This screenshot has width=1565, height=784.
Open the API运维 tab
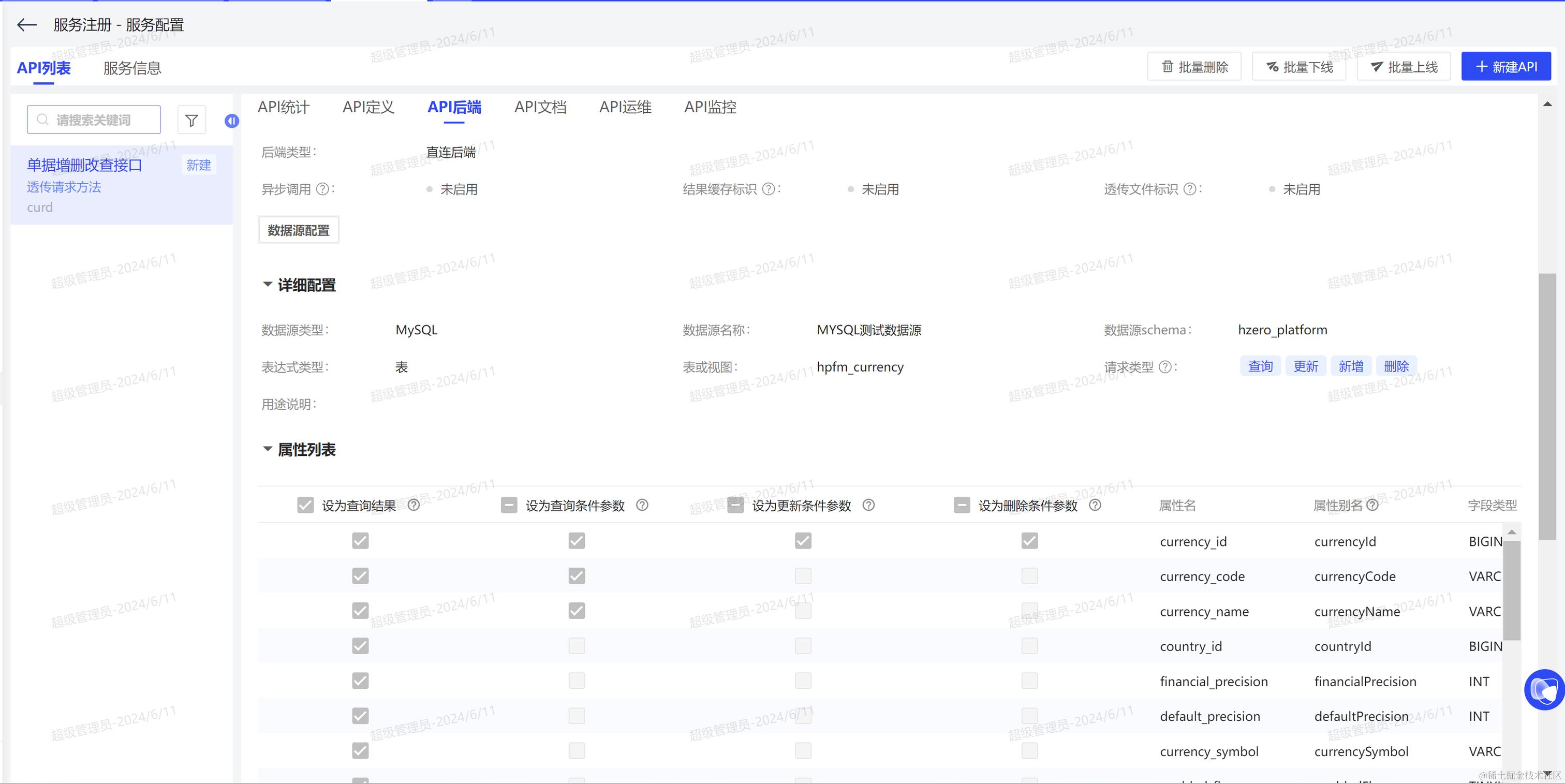coord(625,108)
